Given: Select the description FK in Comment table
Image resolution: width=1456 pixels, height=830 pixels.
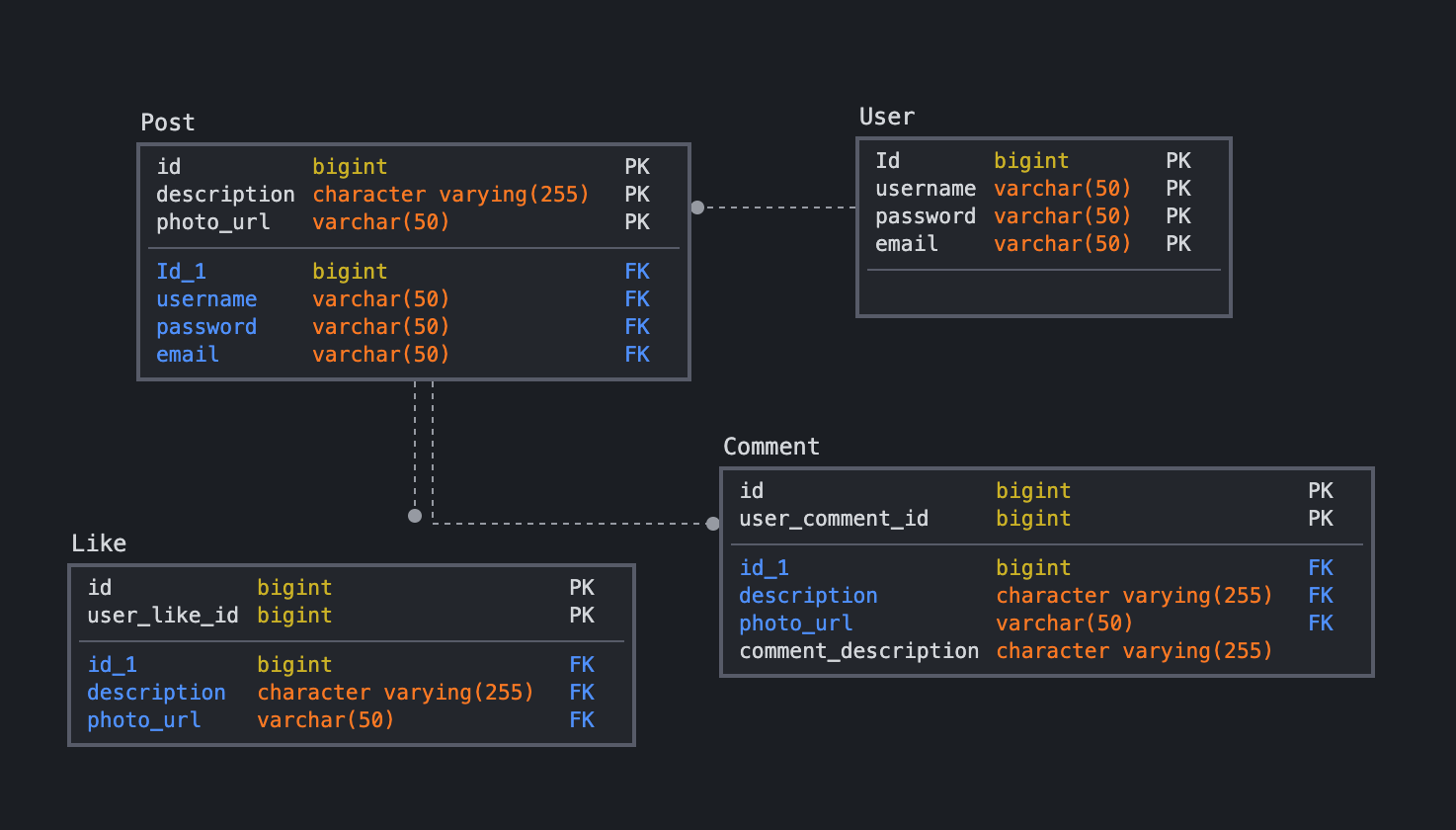Looking at the screenshot, I should point(807,595).
